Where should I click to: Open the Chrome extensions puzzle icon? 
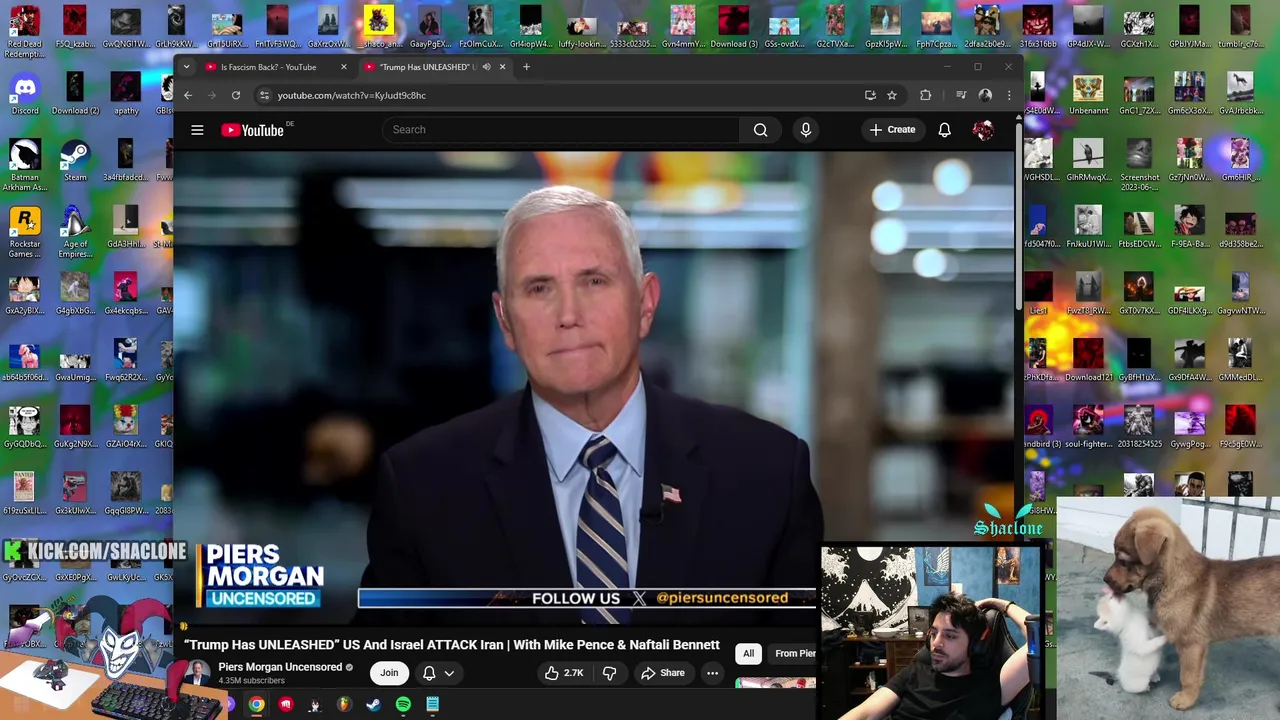[925, 95]
